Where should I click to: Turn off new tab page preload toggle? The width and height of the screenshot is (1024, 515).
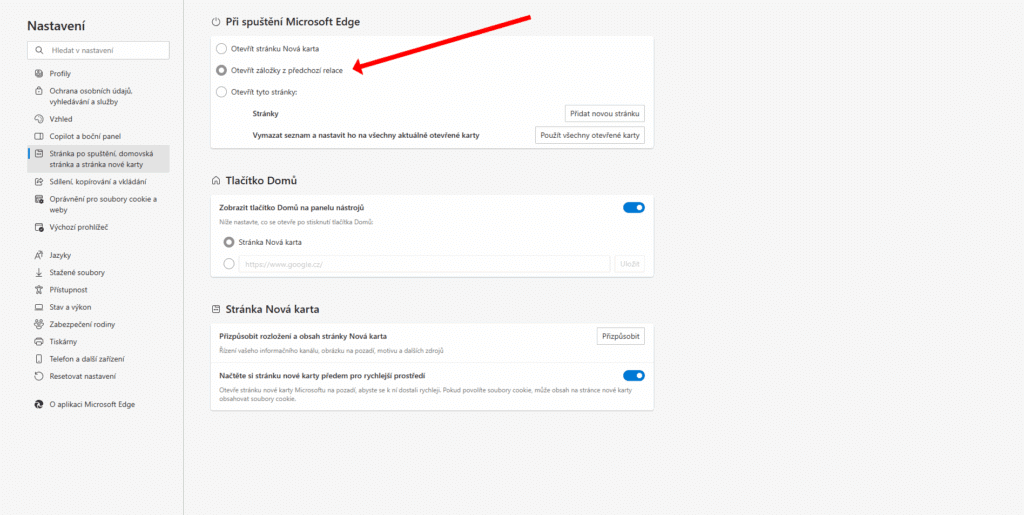tap(633, 376)
